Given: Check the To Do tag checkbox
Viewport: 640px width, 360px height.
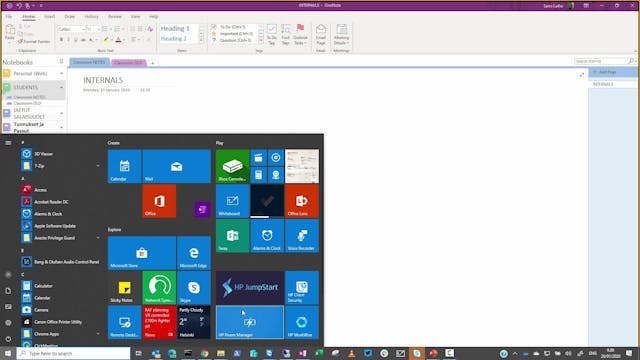Looking at the screenshot, I should coord(213,27).
